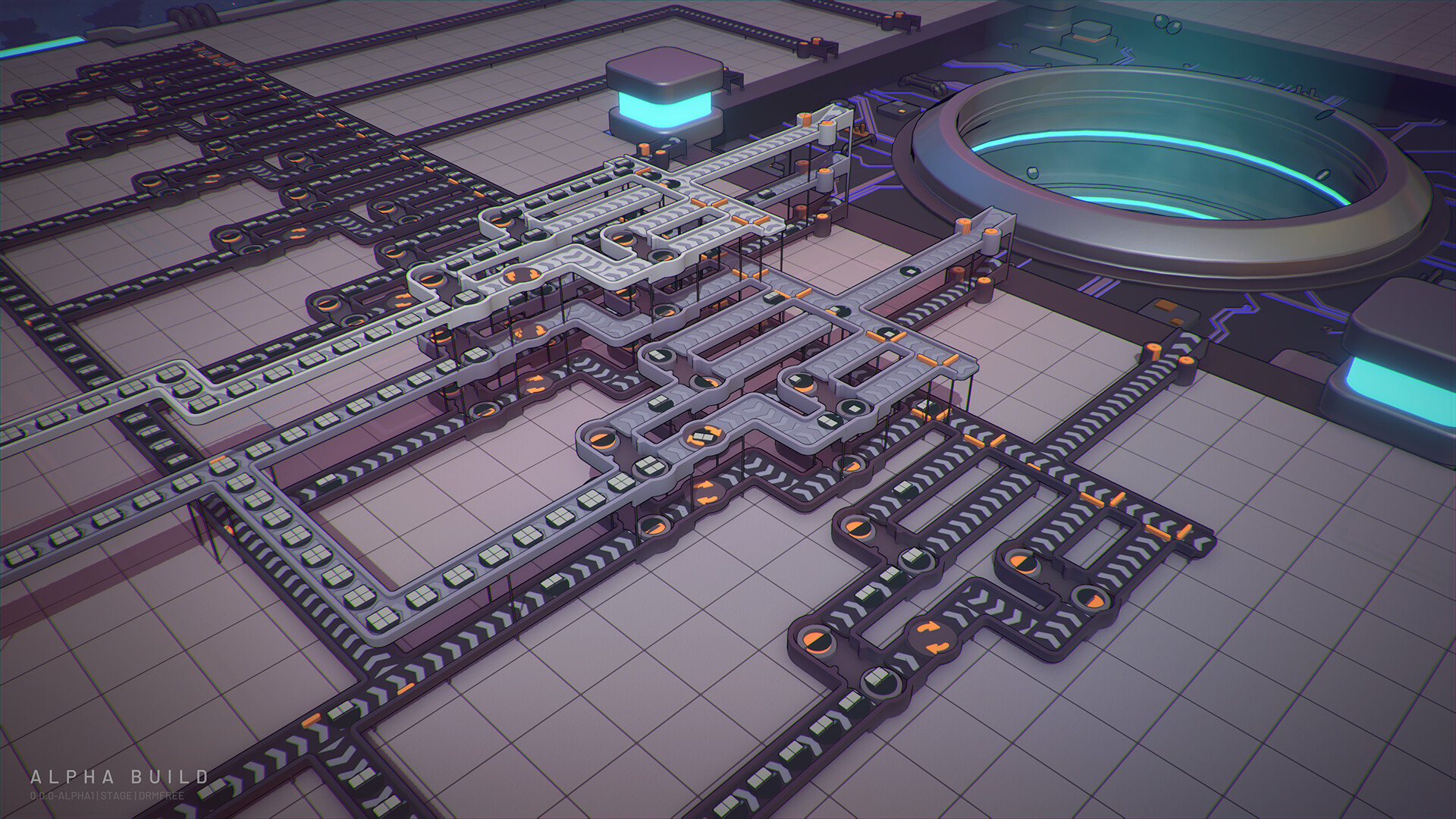Click the cutter at top-left of dark ground assembly

(859, 526)
